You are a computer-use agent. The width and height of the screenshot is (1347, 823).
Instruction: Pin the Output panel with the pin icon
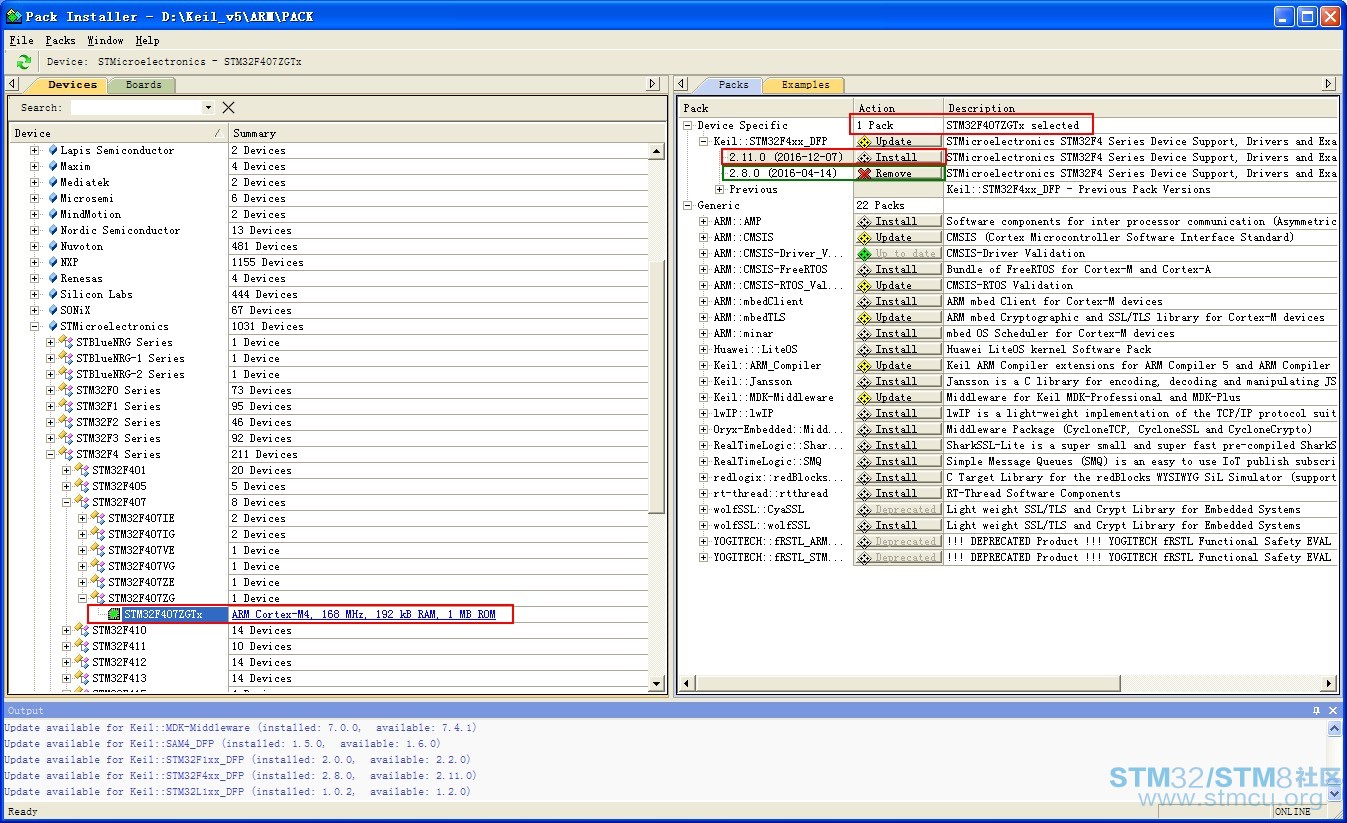coord(1316,710)
